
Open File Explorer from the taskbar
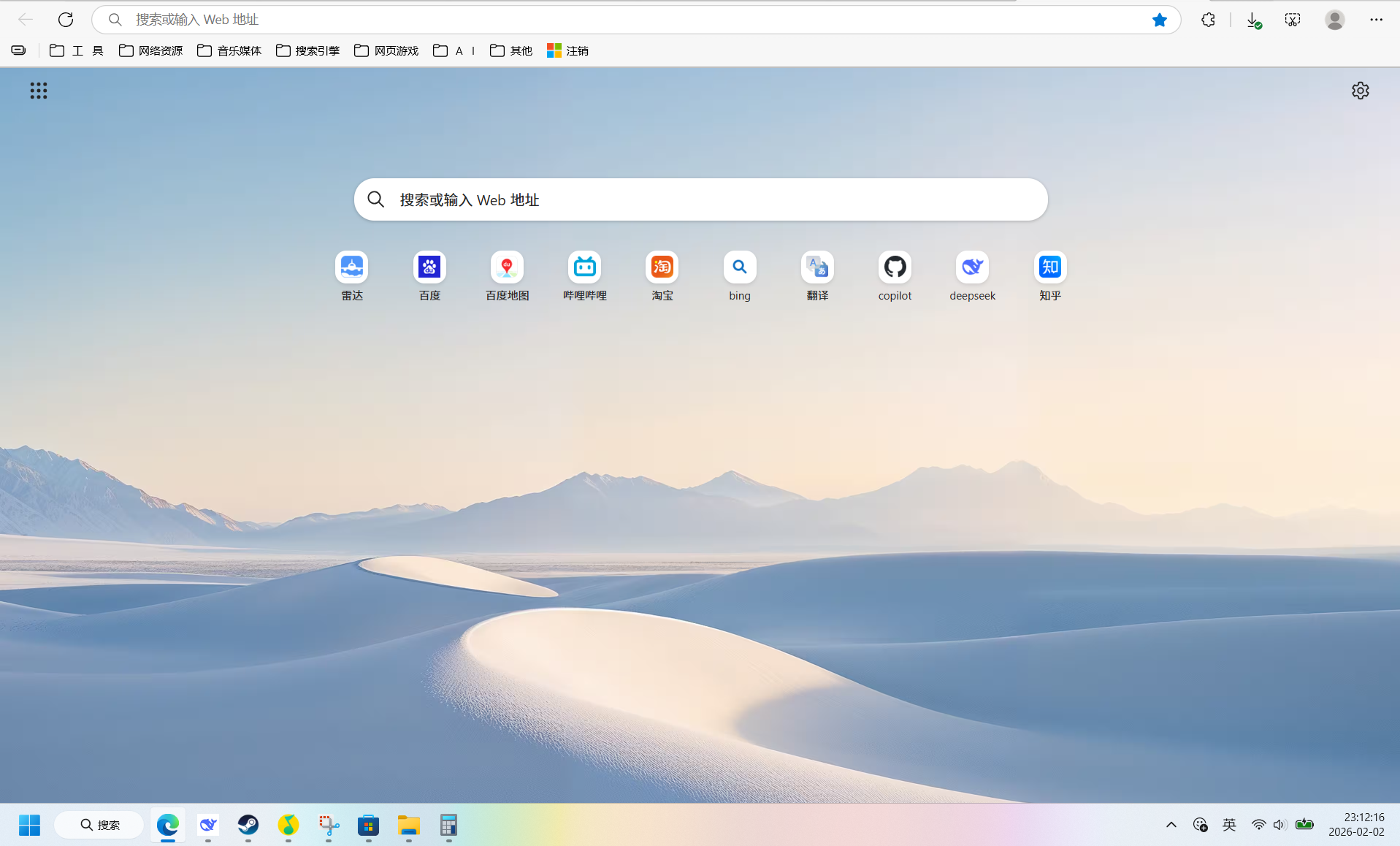pyautogui.click(x=409, y=825)
